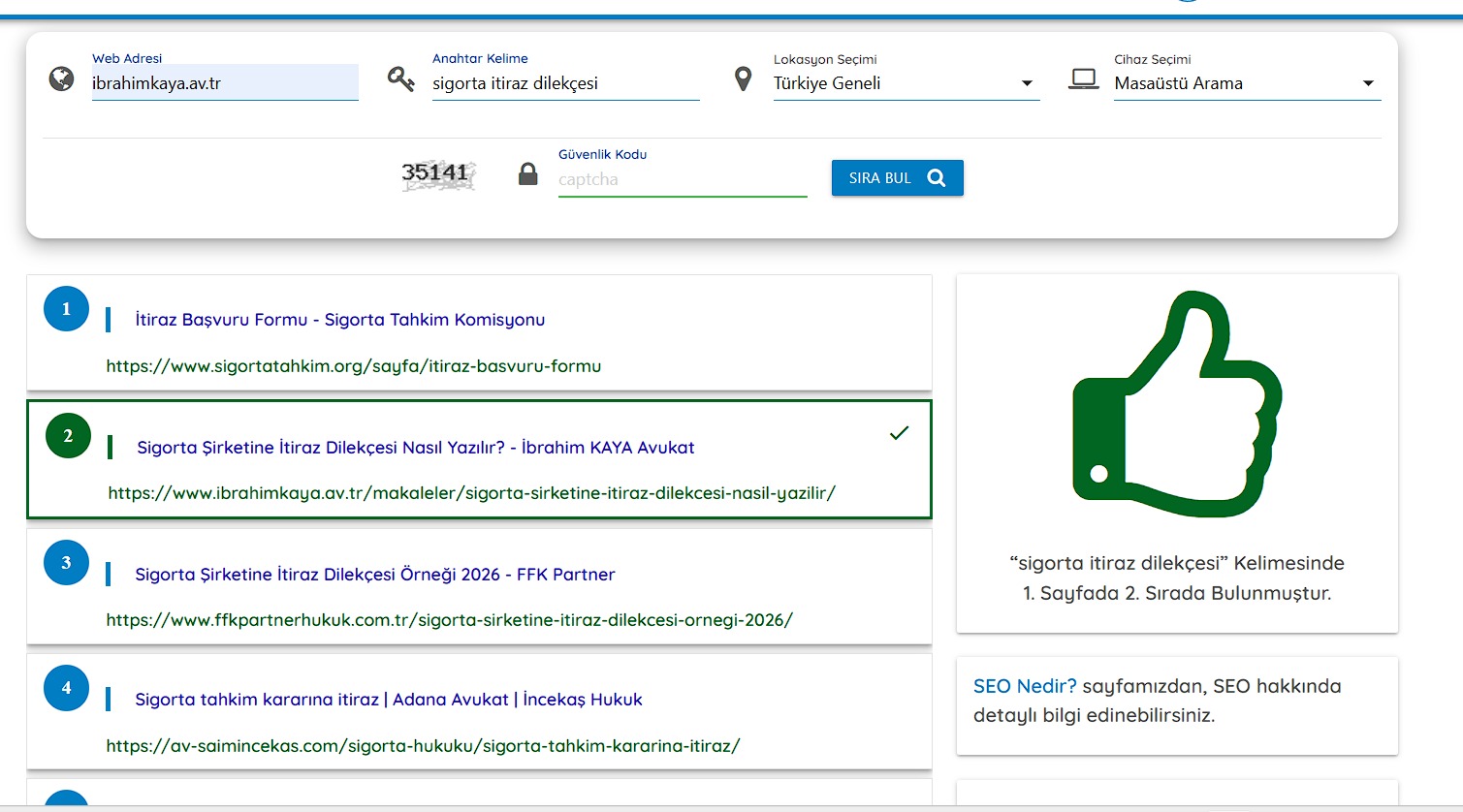Image resolution: width=1463 pixels, height=812 pixels.
Task: Open the SEO Nedir? link
Action: [x=1024, y=686]
